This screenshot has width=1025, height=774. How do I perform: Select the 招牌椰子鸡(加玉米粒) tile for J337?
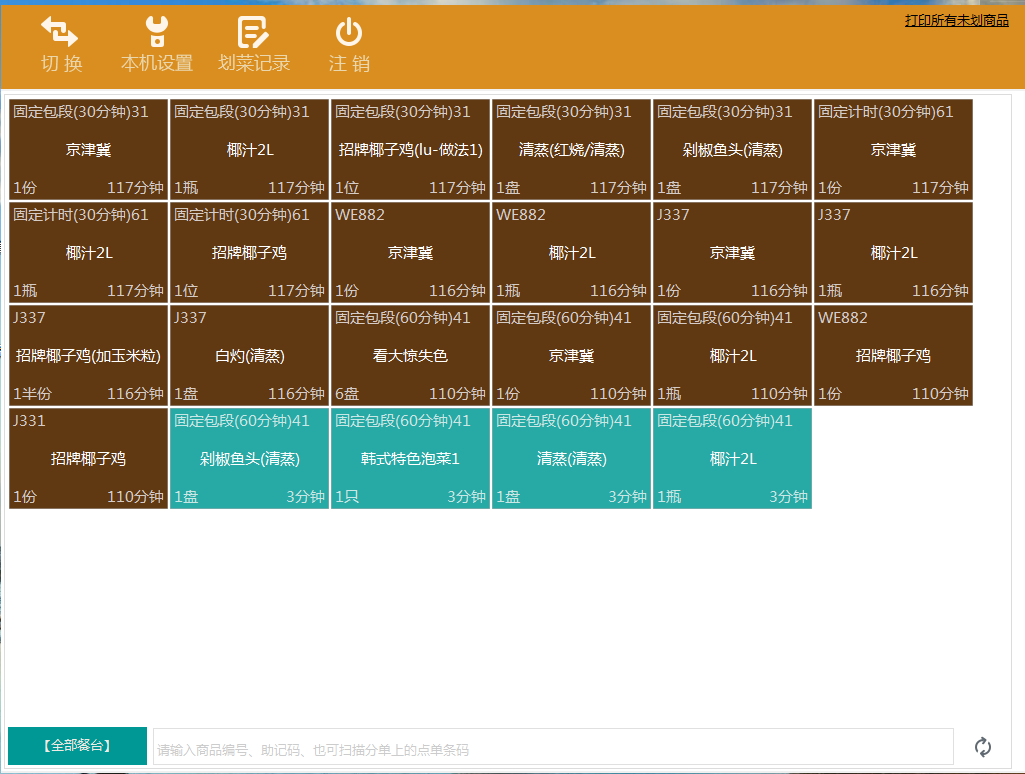click(x=88, y=356)
